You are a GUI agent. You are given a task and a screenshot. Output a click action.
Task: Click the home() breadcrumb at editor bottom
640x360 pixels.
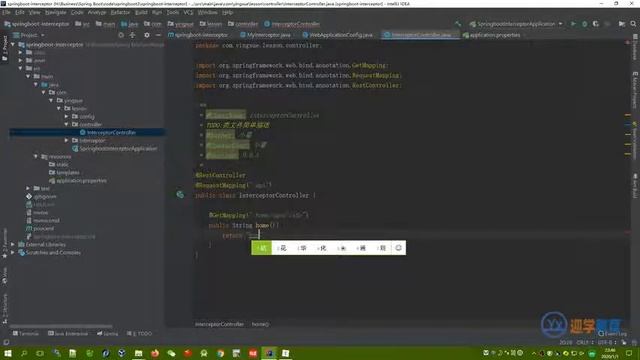tap(260, 324)
